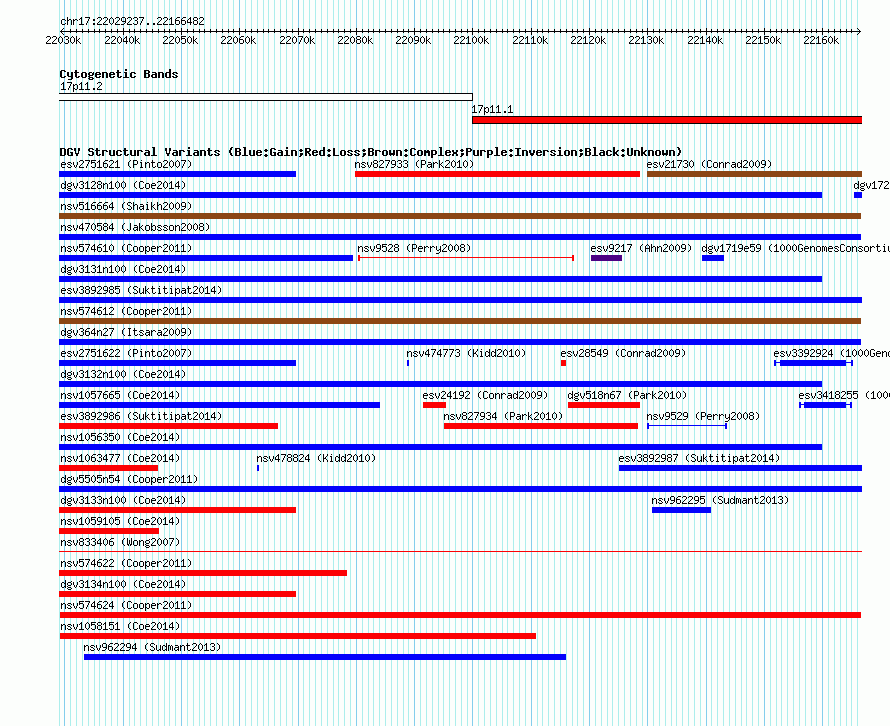
Task: Click the dgv364n27 (Itsara2009) label
Action: pos(126,332)
